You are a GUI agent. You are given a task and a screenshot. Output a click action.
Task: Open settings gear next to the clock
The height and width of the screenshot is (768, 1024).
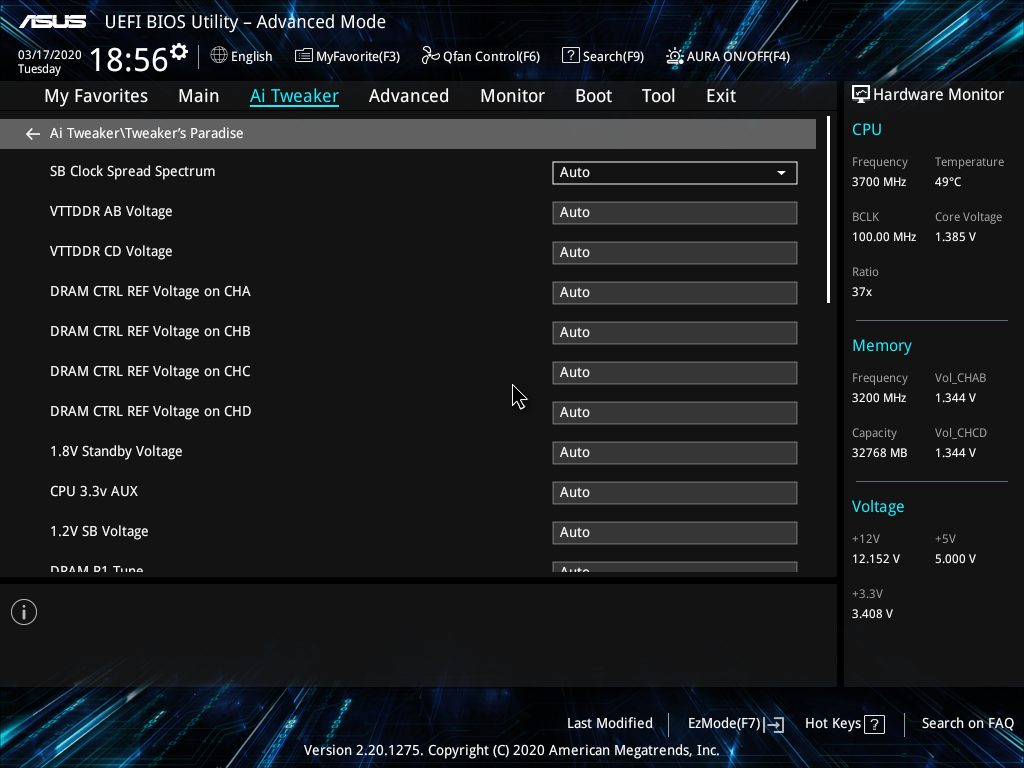179,52
